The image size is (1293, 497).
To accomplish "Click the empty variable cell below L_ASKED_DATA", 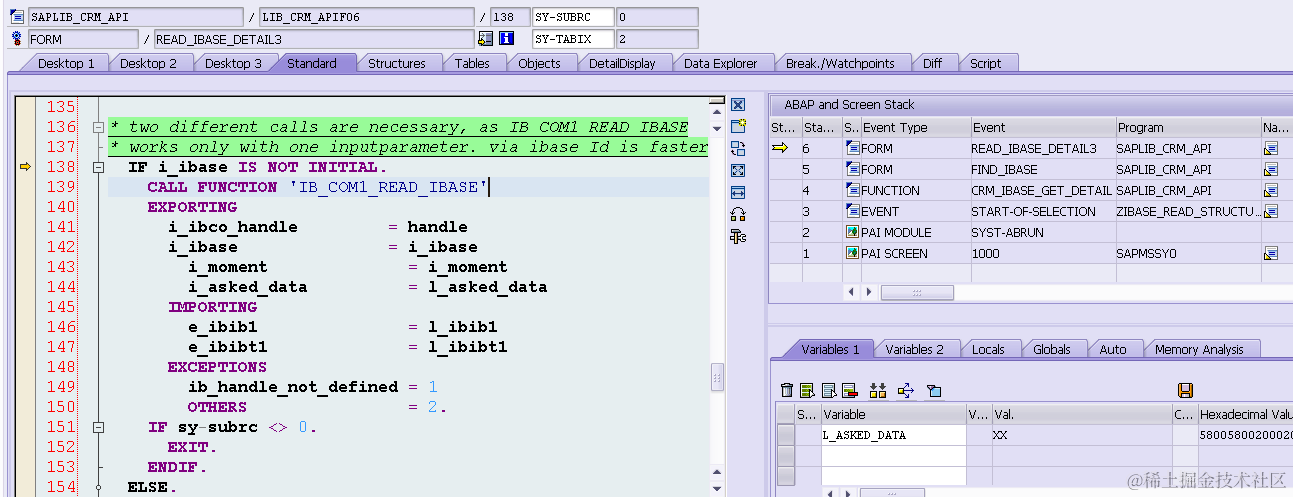I will coord(894,455).
